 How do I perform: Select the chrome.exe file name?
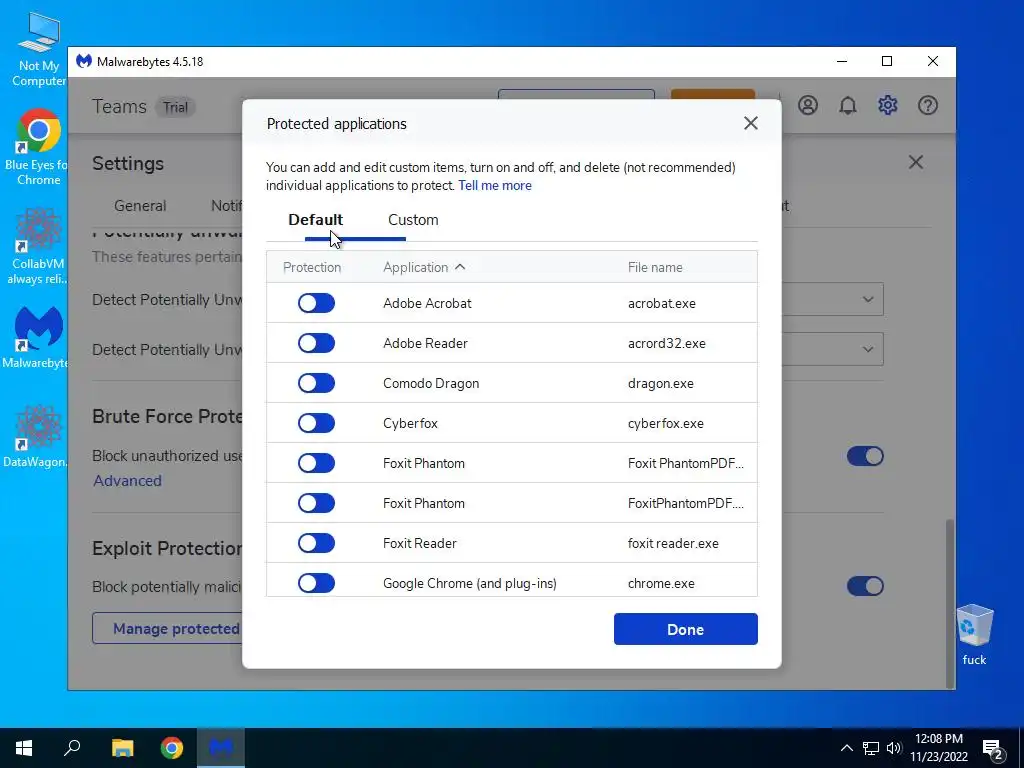(661, 583)
